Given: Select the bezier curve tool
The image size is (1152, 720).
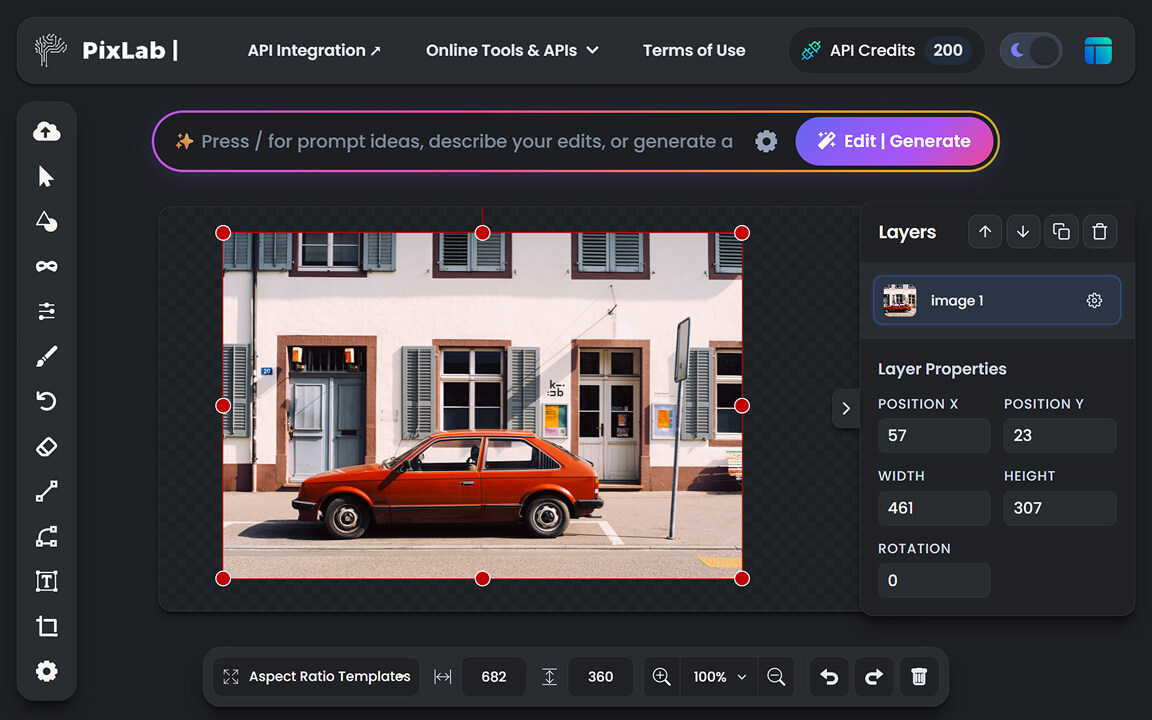Looking at the screenshot, I should point(46,536).
